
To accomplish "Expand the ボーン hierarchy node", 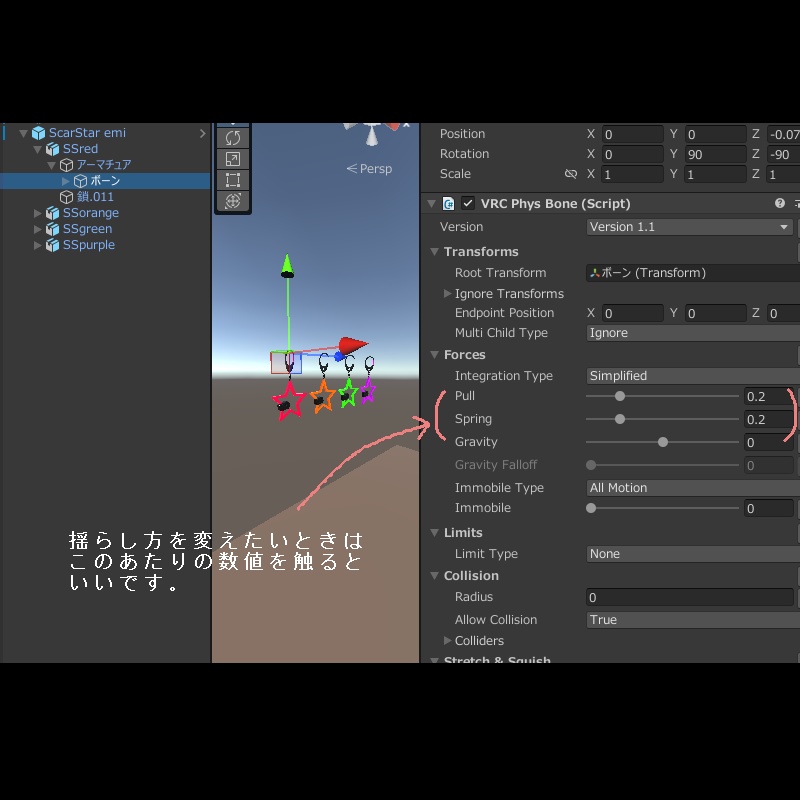I will pos(65,181).
